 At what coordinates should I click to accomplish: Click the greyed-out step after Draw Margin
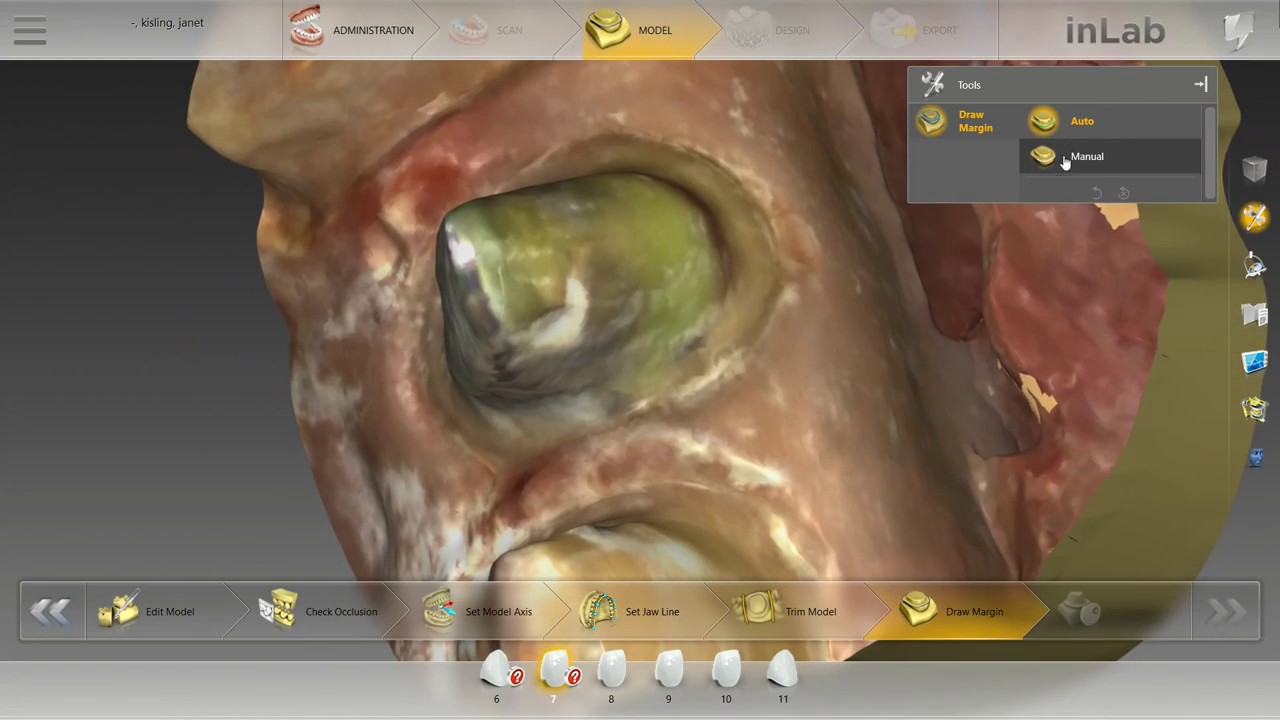(x=1080, y=611)
